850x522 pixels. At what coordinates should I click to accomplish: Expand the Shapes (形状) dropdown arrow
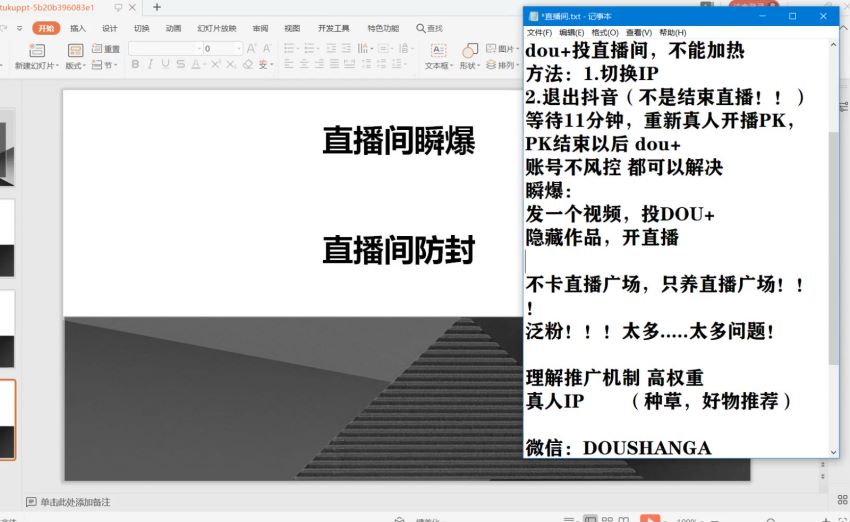tap(479, 66)
